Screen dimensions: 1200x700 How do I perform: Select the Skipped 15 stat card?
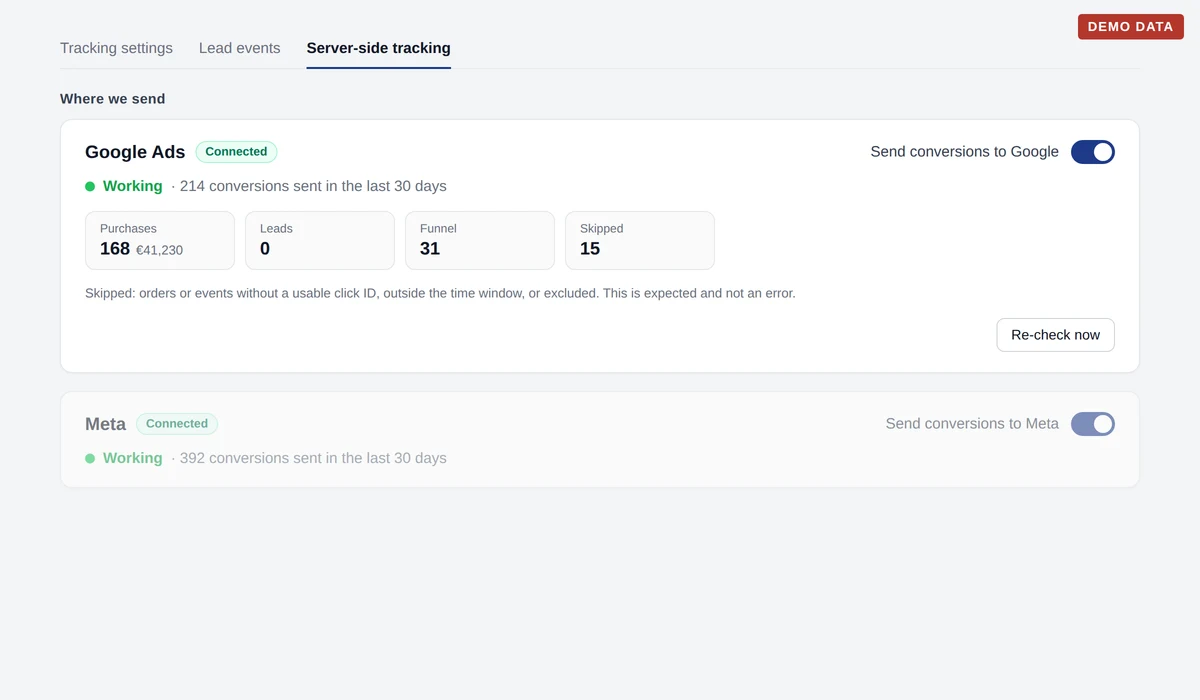tap(640, 240)
